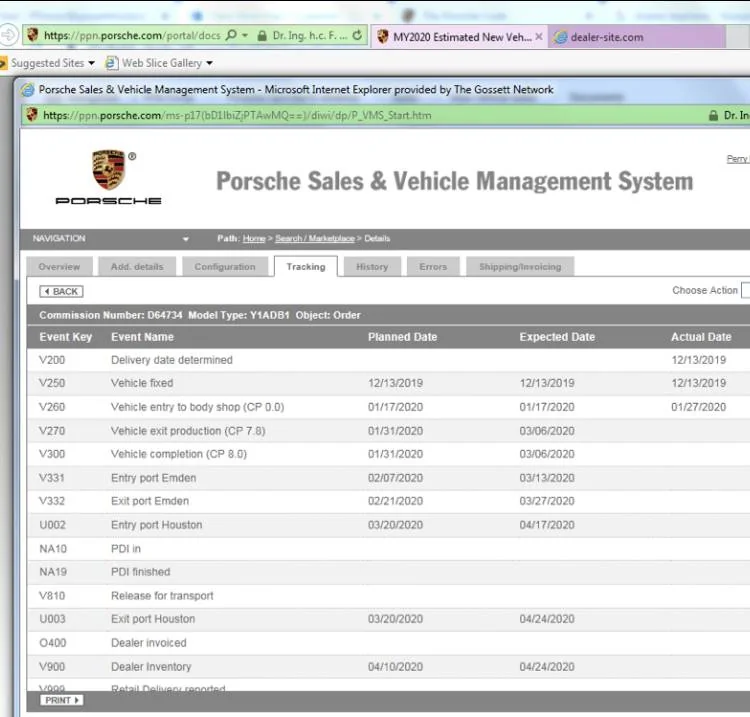Click event key U003 cell
Image resolution: width=750 pixels, height=717 pixels.
(52, 618)
